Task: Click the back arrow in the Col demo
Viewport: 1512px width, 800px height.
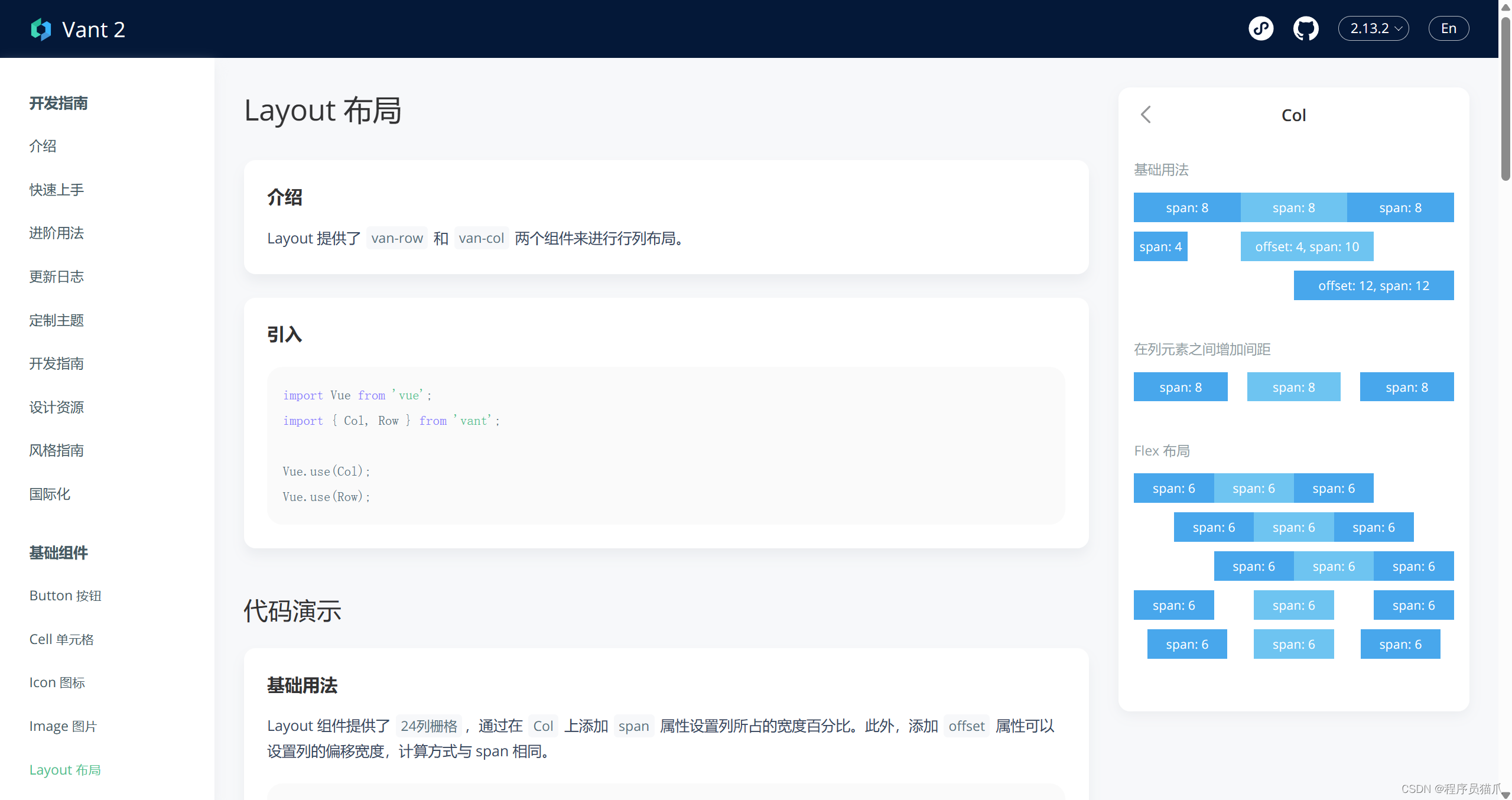Action: pos(1146,114)
